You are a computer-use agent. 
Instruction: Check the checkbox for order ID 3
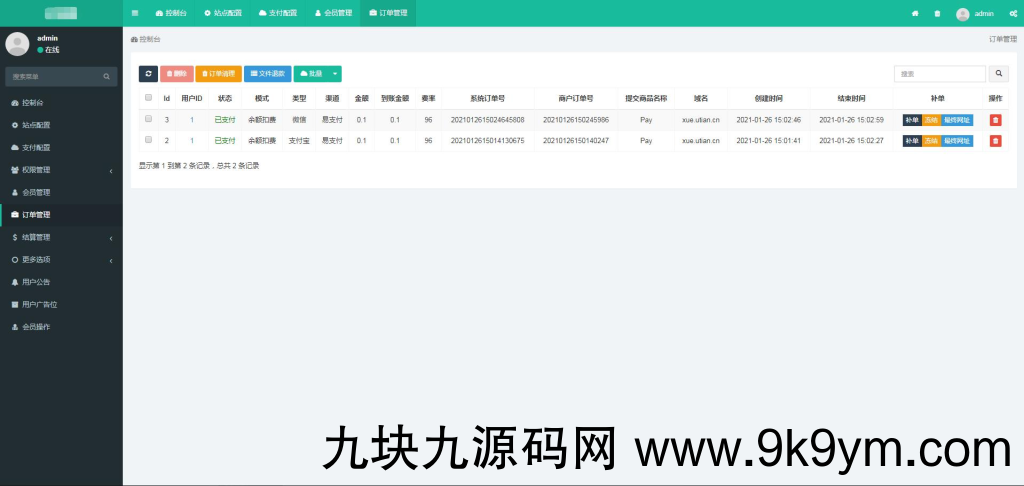pyautogui.click(x=149, y=120)
